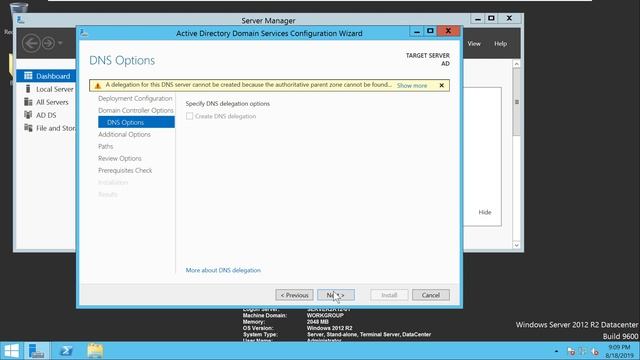Click the disabled Install button

(x=389, y=295)
